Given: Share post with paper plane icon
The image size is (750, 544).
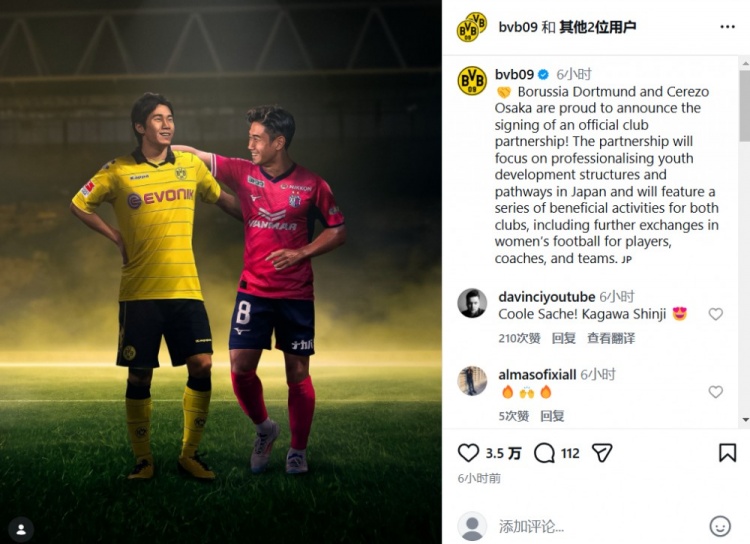Looking at the screenshot, I should tap(602, 453).
